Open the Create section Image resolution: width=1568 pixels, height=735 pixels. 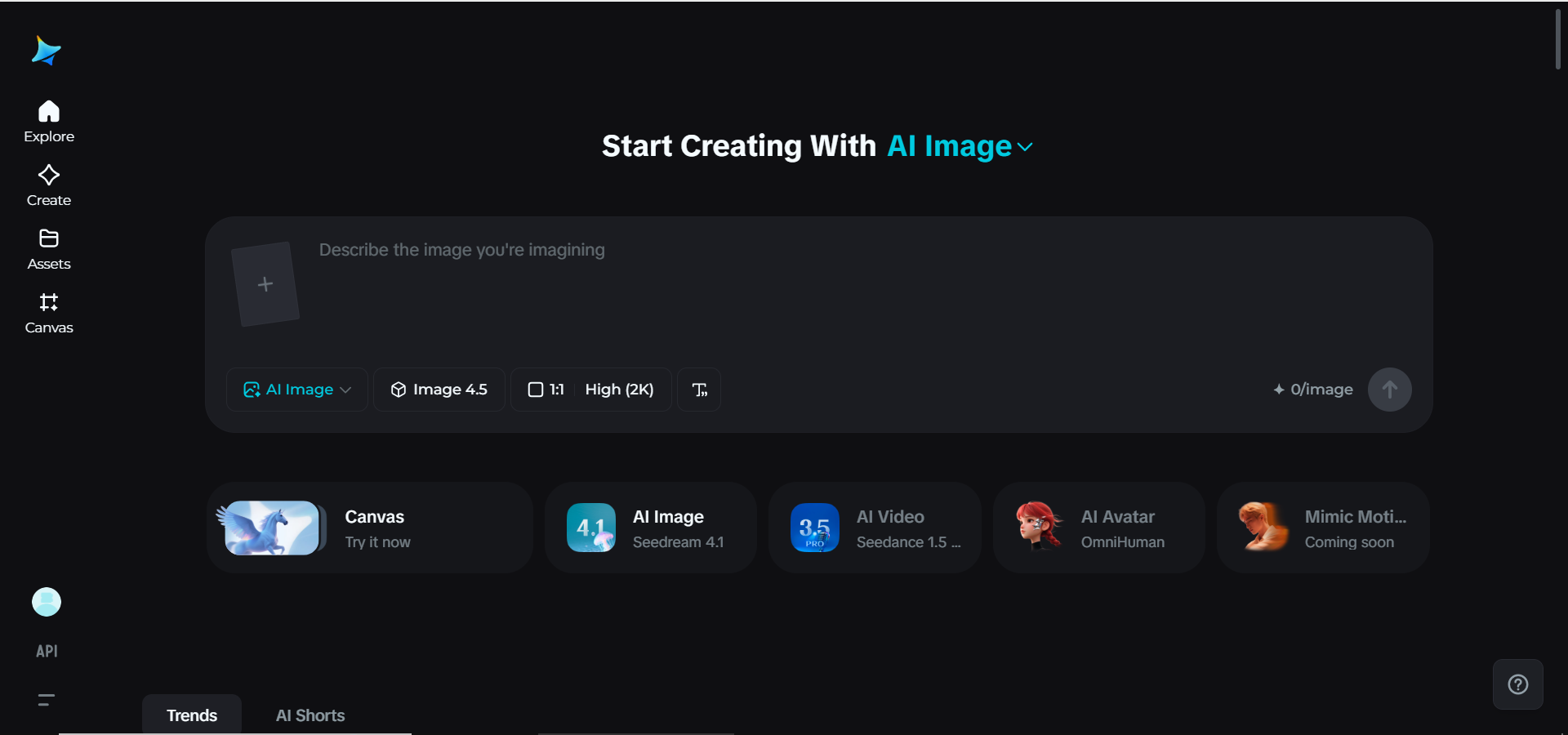click(x=49, y=185)
